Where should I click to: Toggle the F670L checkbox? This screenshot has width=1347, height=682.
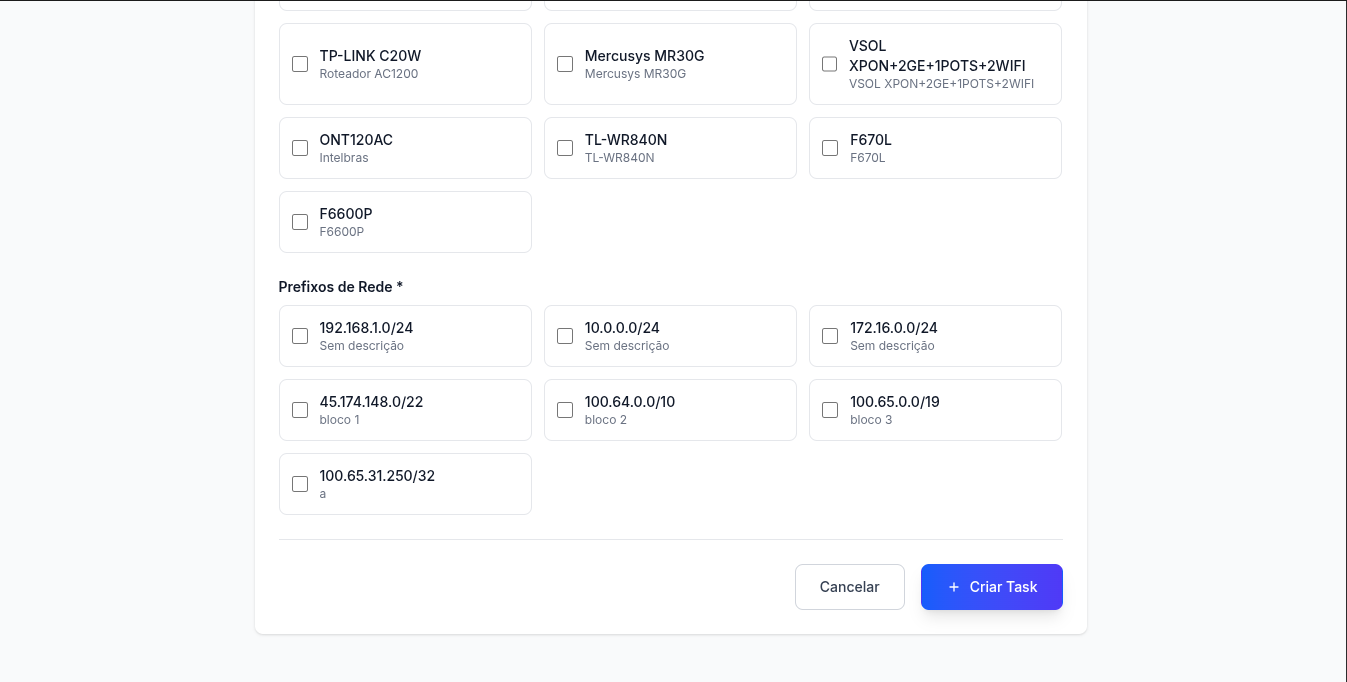830,148
